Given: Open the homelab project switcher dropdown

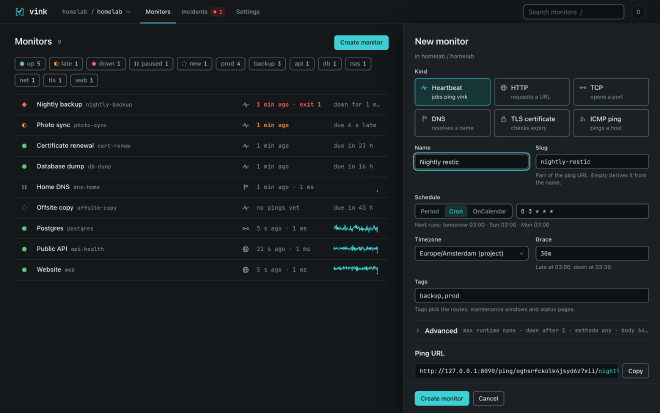Looking at the screenshot, I should point(96,12).
